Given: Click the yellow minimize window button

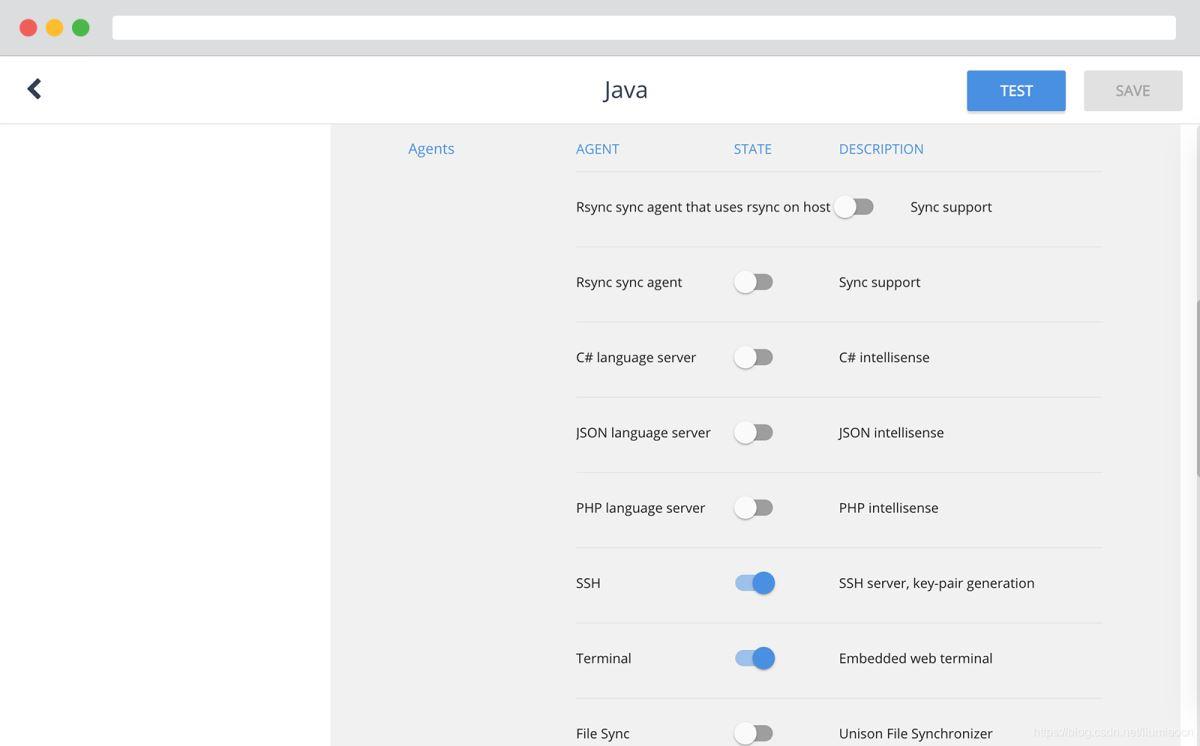Looking at the screenshot, I should 54,28.
